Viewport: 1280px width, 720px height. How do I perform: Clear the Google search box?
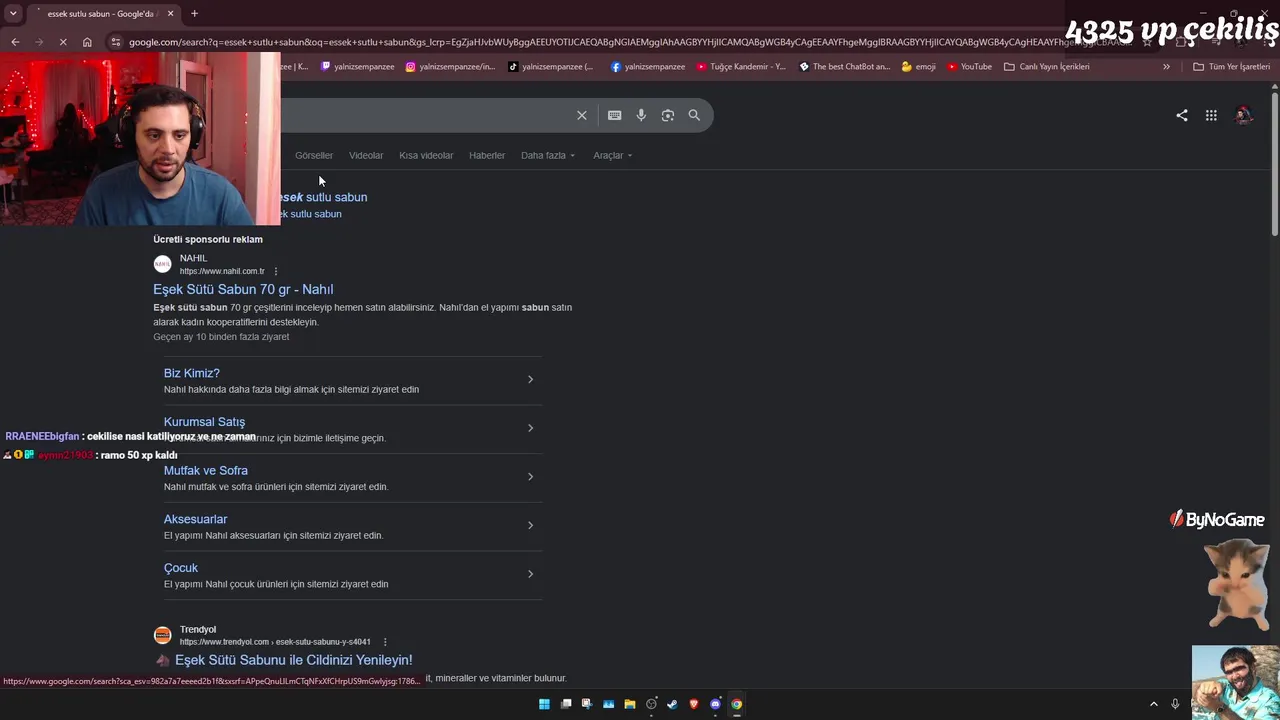coord(582,115)
